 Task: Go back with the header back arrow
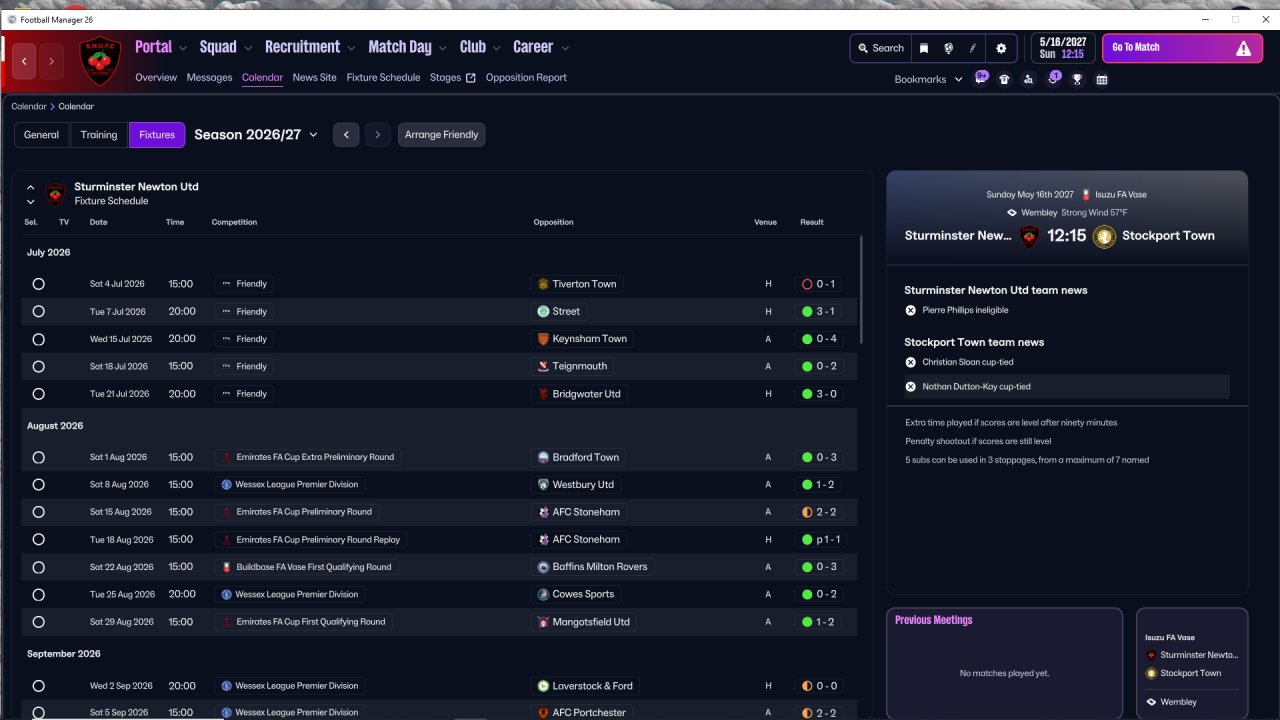(25, 61)
